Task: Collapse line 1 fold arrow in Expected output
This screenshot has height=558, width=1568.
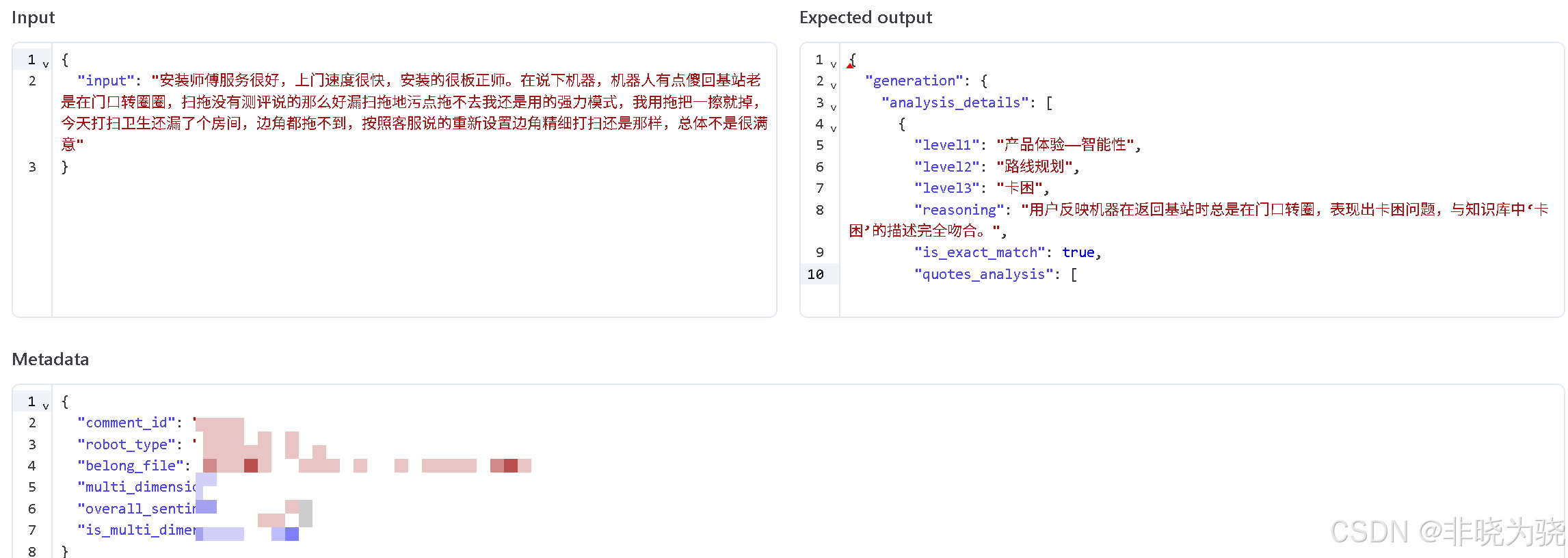Action: click(x=834, y=64)
